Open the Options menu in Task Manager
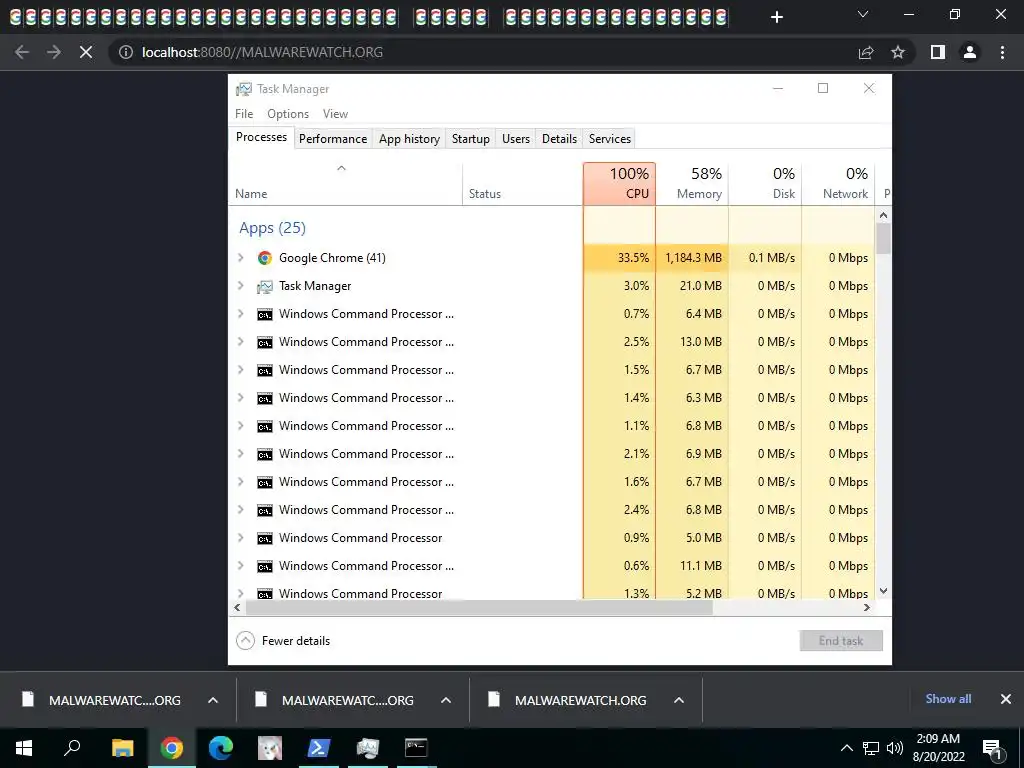Viewport: 1024px width, 768px height. [x=288, y=114]
